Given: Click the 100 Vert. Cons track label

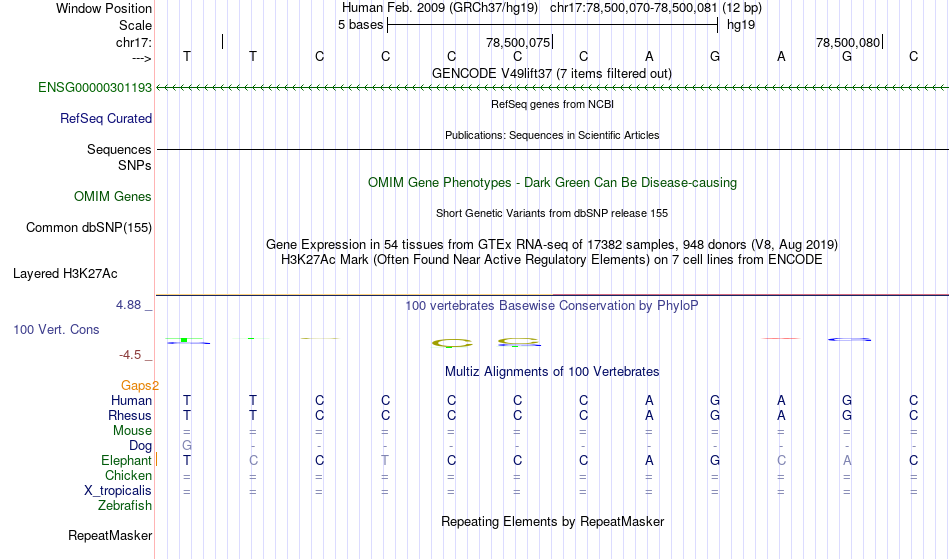Looking at the screenshot, I should coord(56,329).
